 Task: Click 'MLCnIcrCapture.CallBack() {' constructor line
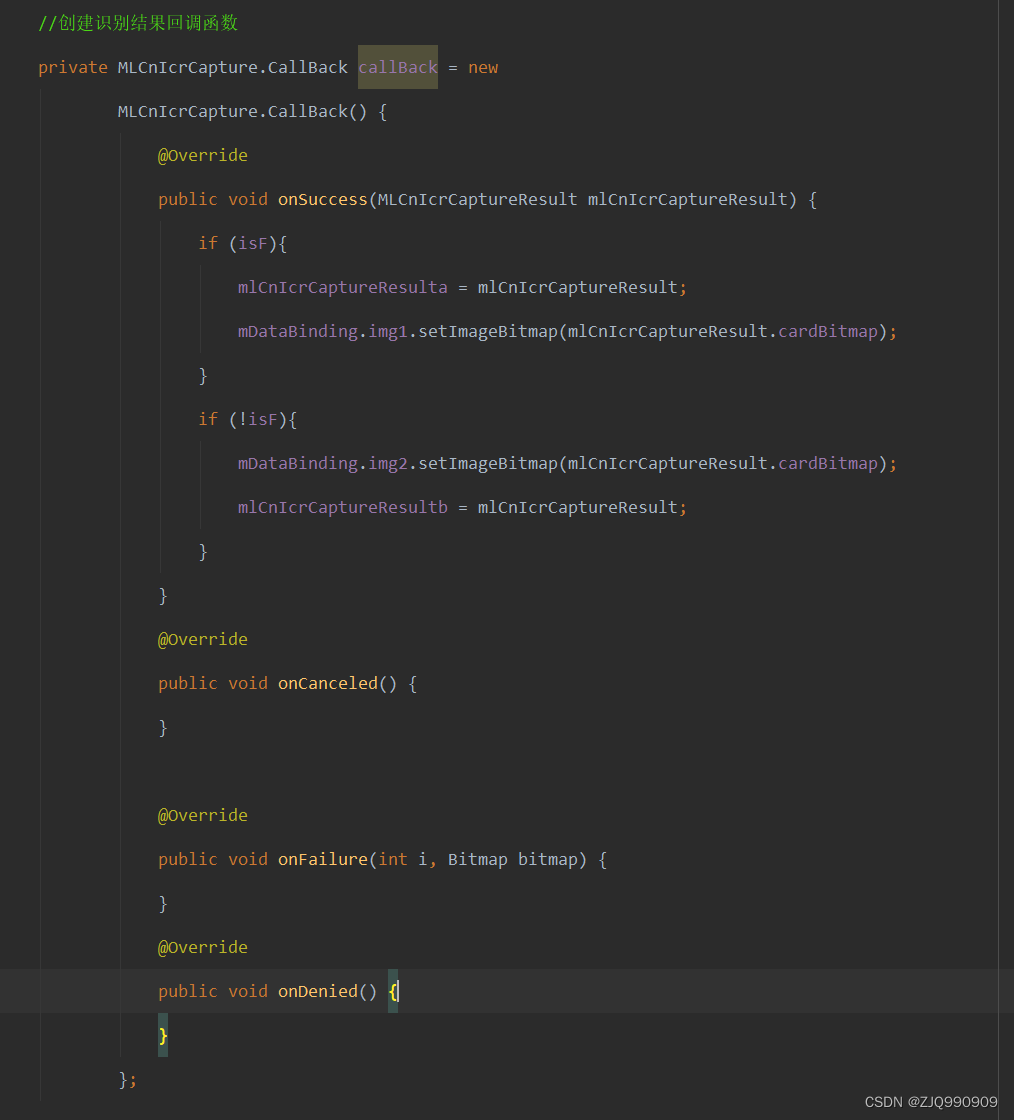click(x=252, y=111)
